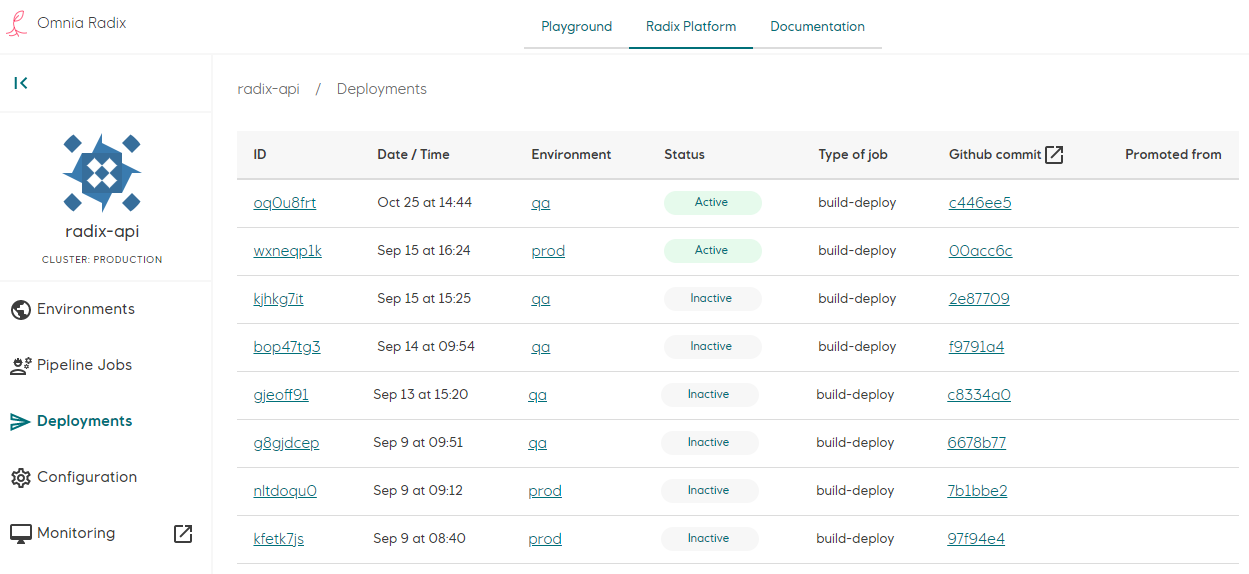Open Github commit 00acc6c
This screenshot has width=1249, height=574.
tap(981, 251)
